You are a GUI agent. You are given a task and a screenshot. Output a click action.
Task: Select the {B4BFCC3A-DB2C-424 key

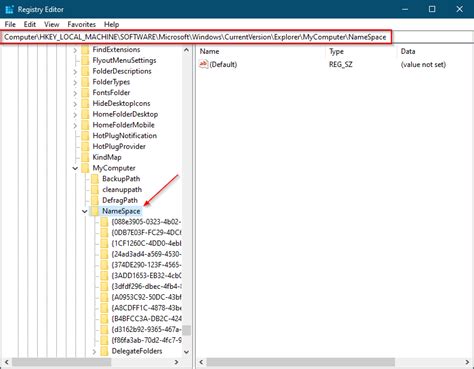coord(146,319)
